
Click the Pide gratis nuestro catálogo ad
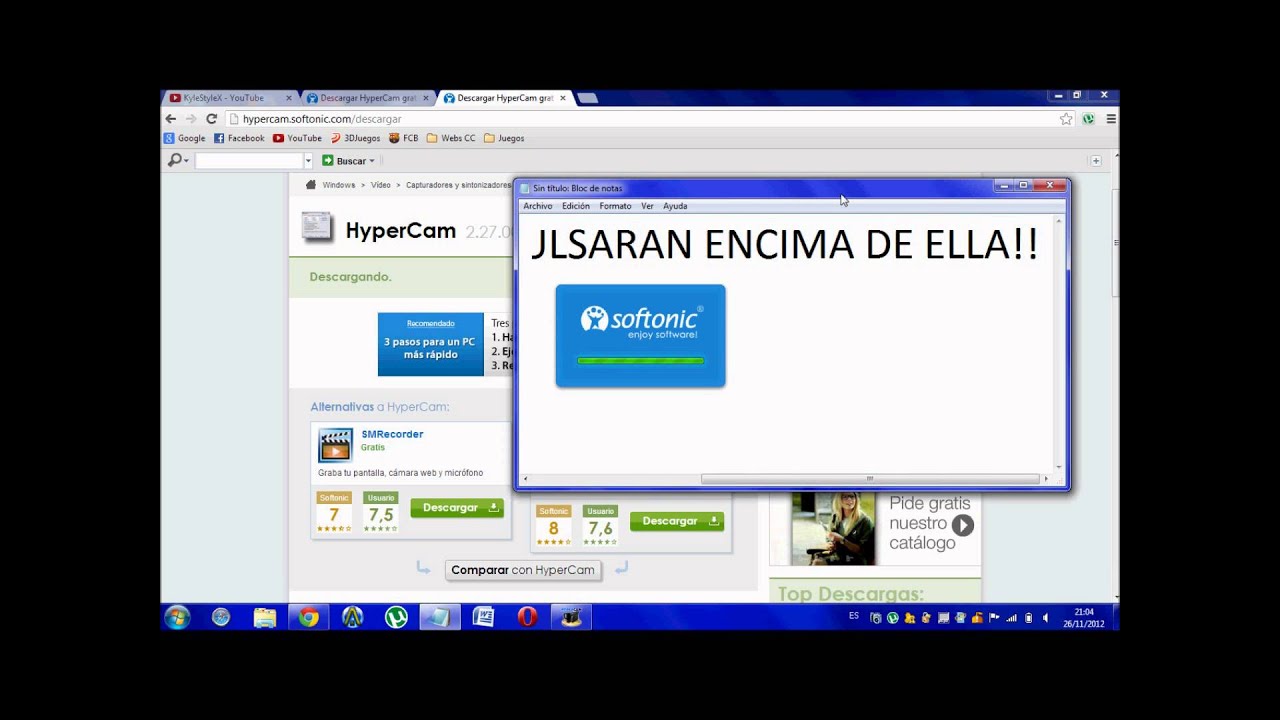(x=875, y=530)
